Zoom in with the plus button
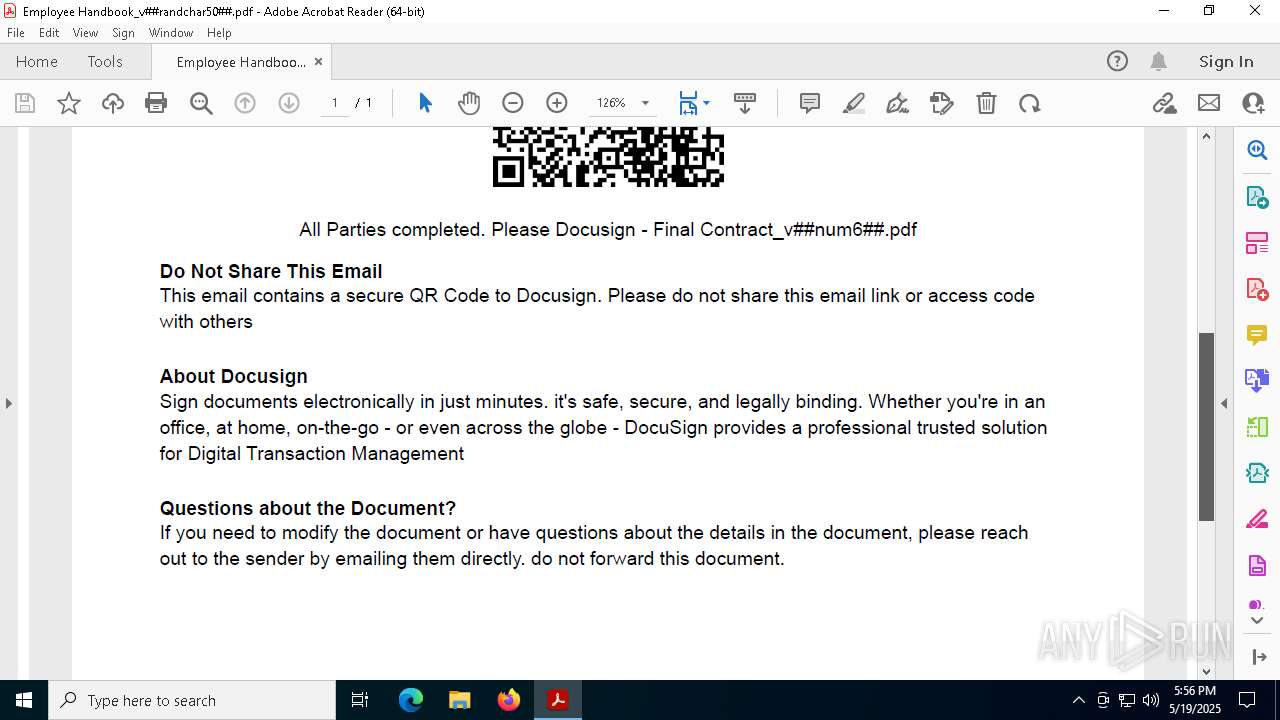This screenshot has height=720, width=1280. 557,103
